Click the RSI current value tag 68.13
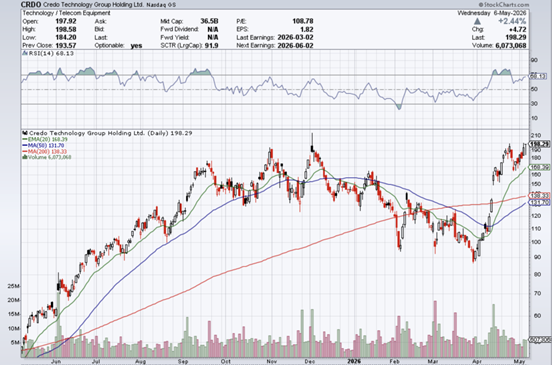 (x=538, y=76)
